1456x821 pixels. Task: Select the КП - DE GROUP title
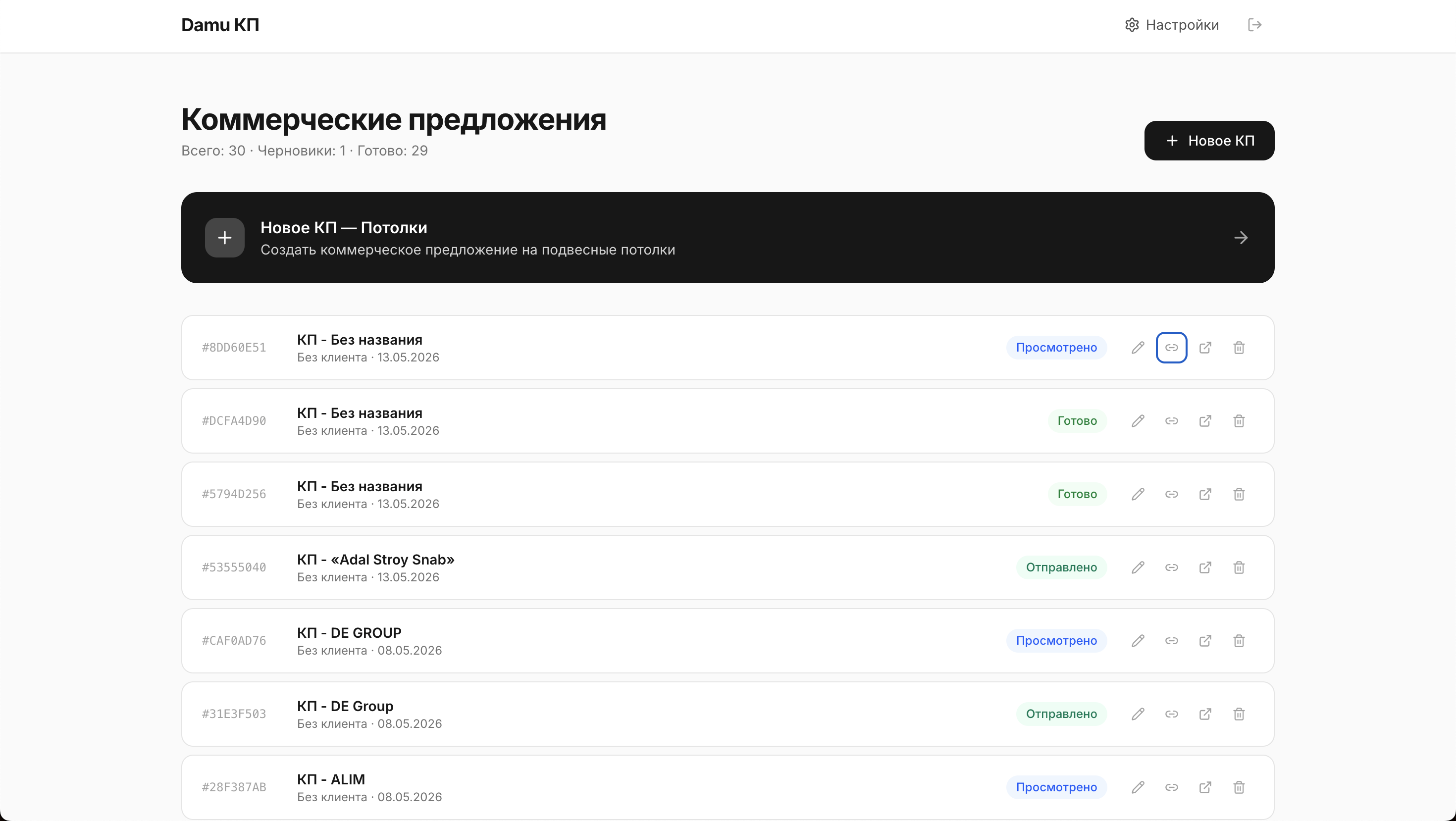pos(349,633)
